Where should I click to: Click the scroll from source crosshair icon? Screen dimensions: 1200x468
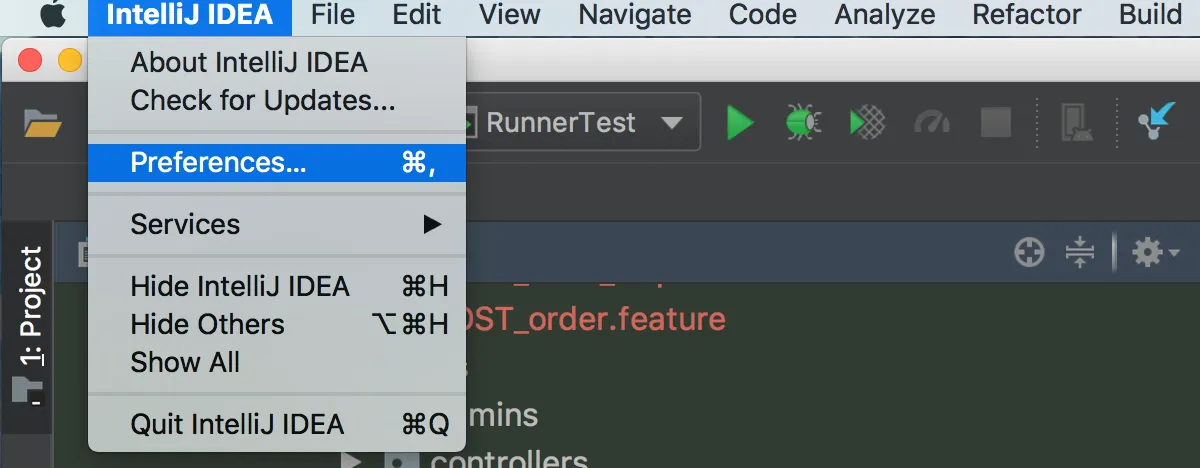click(x=1029, y=253)
